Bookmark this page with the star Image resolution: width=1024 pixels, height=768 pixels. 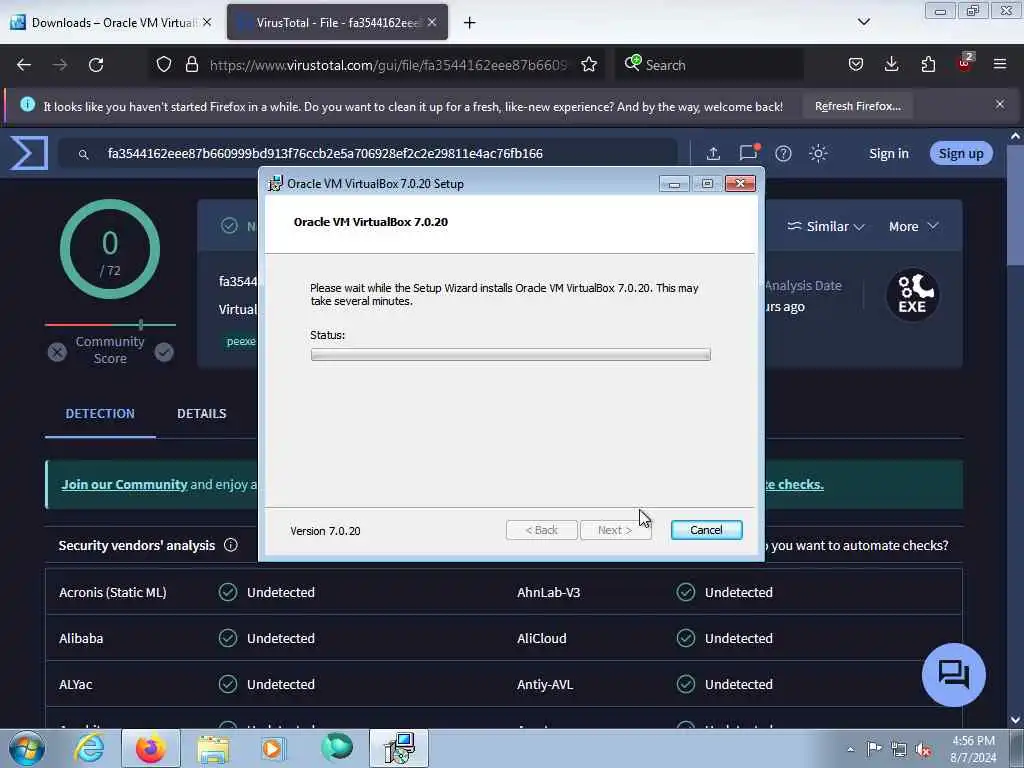(x=589, y=64)
